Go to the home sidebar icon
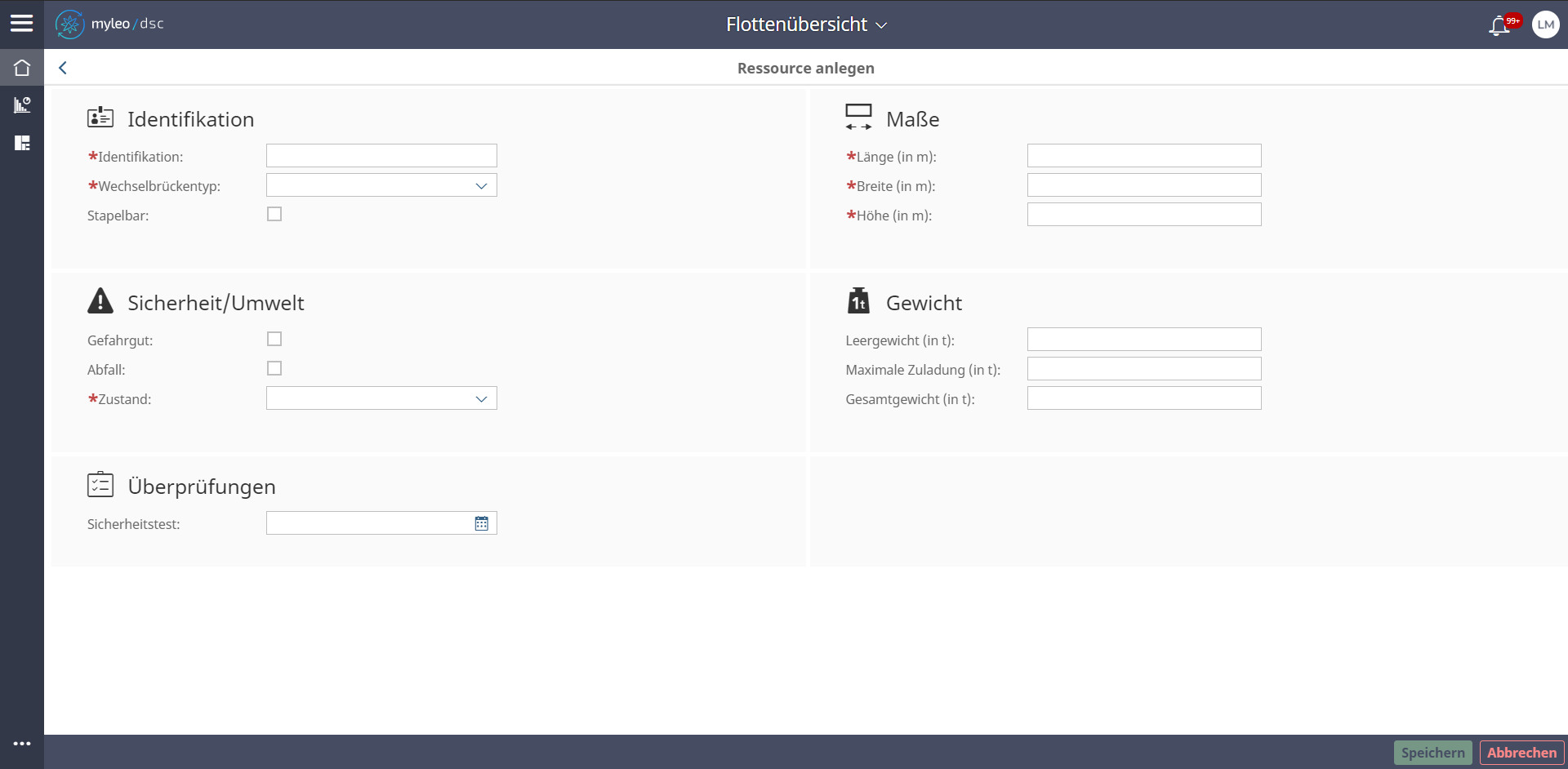Image resolution: width=1568 pixels, height=769 pixels. (22, 68)
